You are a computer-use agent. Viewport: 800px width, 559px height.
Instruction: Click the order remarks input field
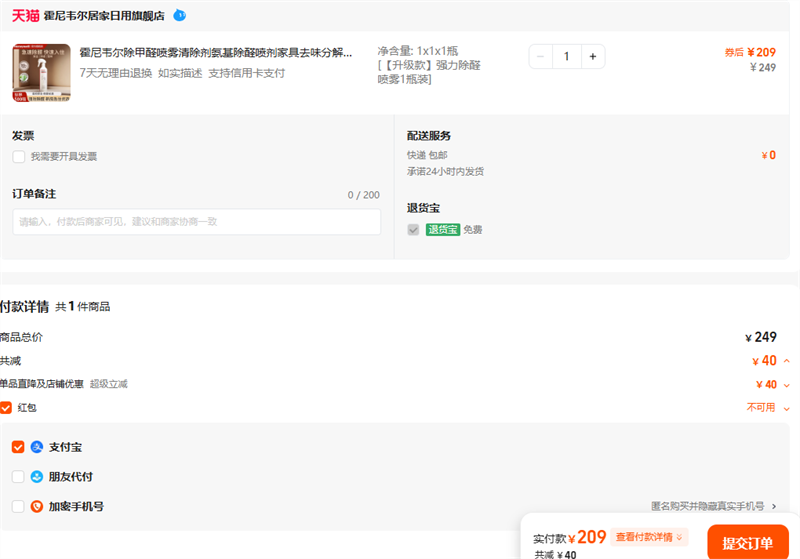tap(196, 222)
